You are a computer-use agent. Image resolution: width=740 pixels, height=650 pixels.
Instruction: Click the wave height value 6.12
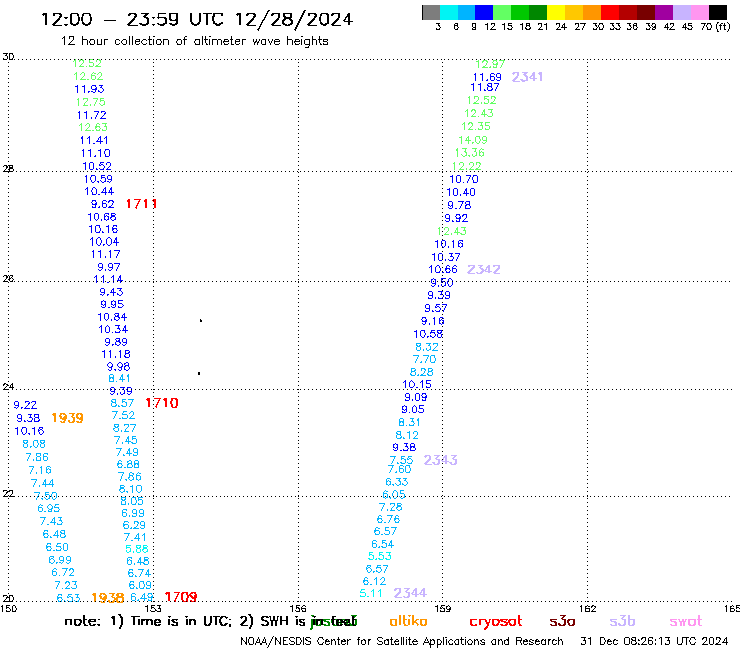(374, 581)
